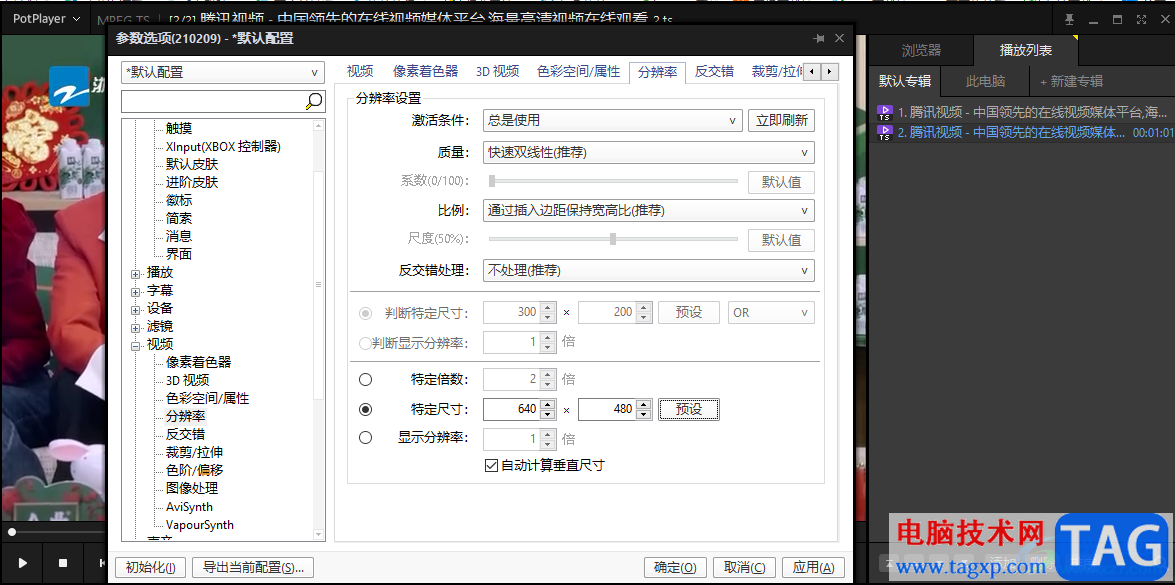Expand the 设备 tree node
The height and width of the screenshot is (585, 1175).
pyautogui.click(x=136, y=309)
